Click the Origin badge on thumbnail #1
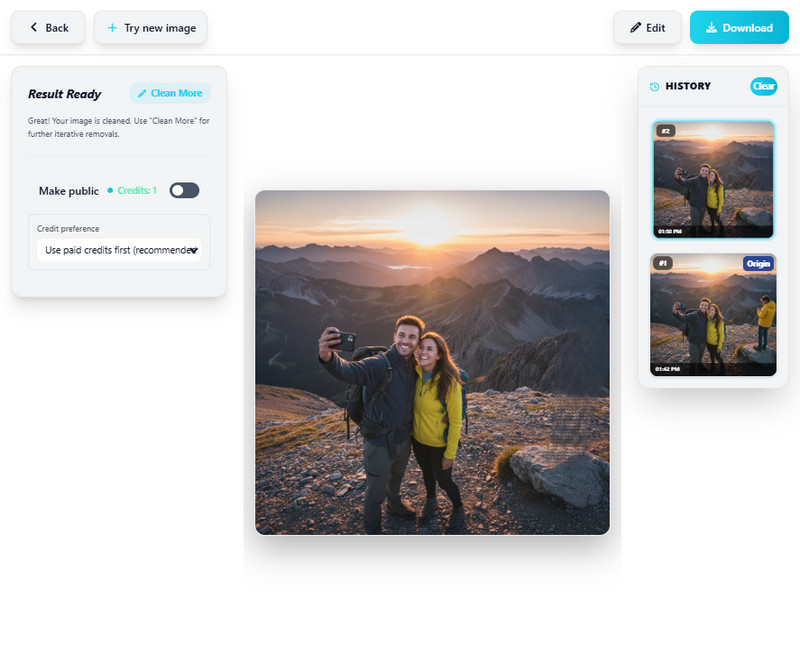The width and height of the screenshot is (800, 670). [x=758, y=264]
